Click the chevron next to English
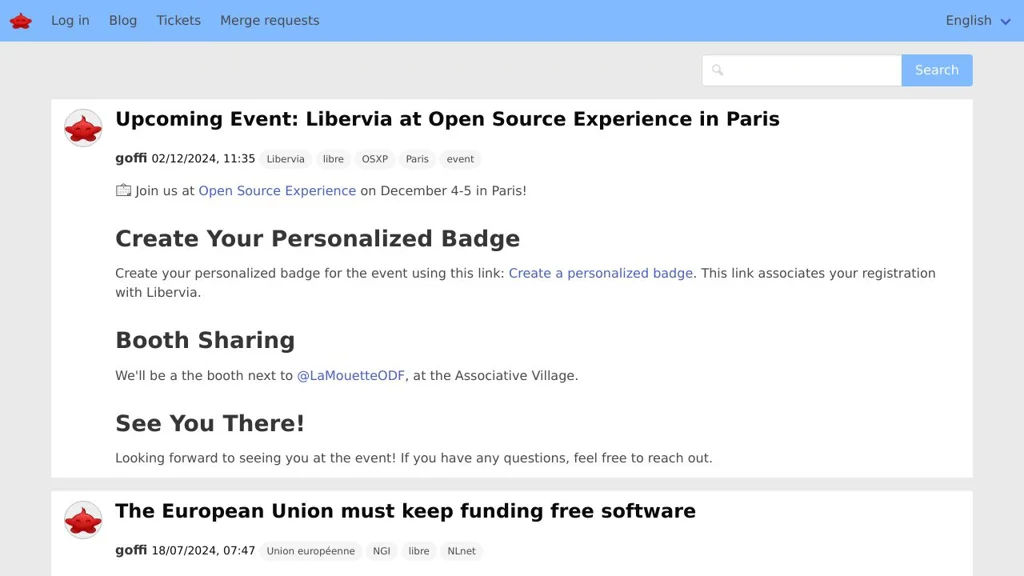1024x576 pixels. 1005,21
